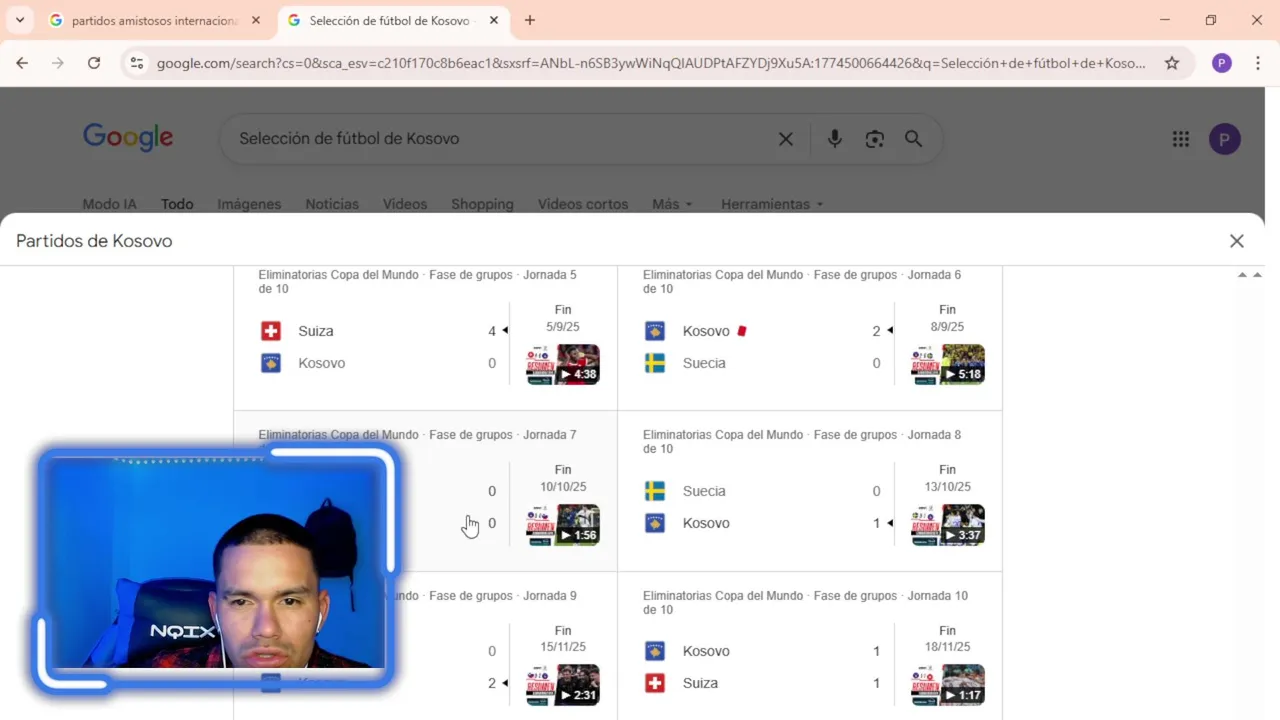Expand the Herramientas dropdown

click(x=772, y=204)
